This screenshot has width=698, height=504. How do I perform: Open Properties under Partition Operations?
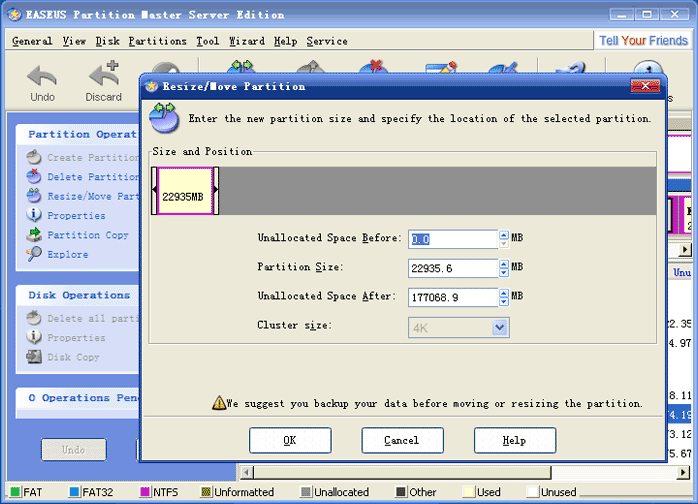77,215
